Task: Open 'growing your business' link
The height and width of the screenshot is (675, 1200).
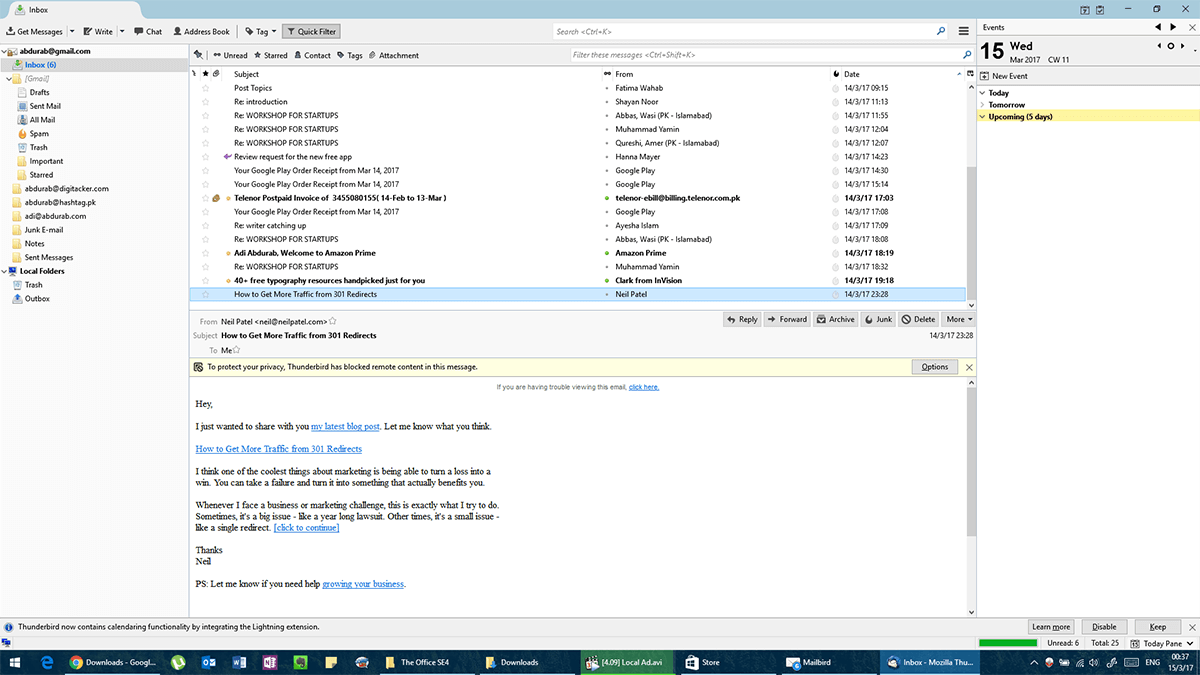Action: click(363, 583)
